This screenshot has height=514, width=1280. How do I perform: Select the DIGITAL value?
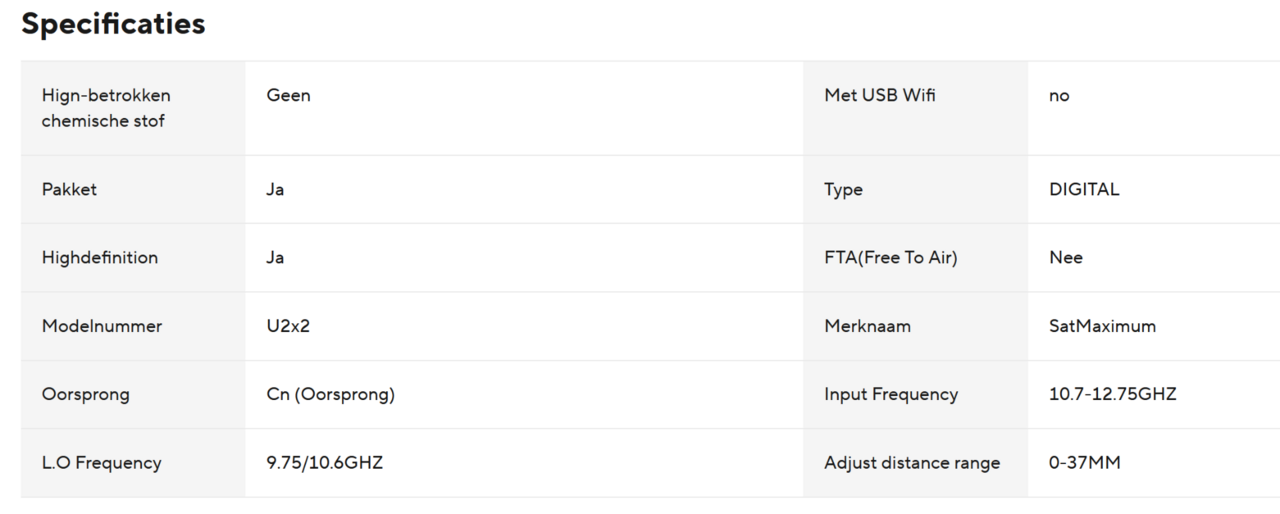pyautogui.click(x=1084, y=189)
